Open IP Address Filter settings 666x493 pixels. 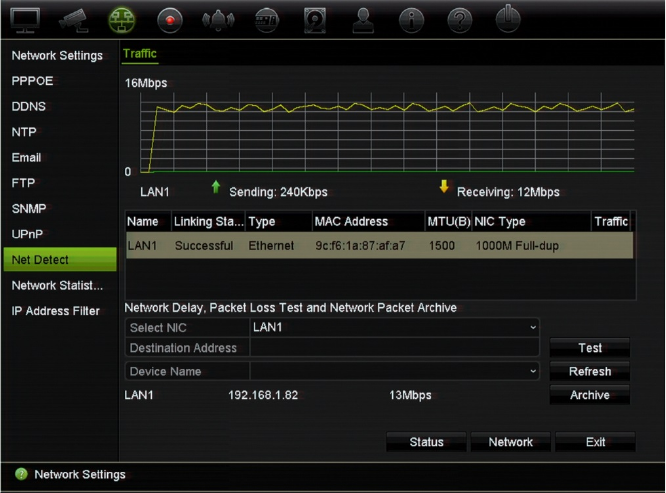[56, 311]
